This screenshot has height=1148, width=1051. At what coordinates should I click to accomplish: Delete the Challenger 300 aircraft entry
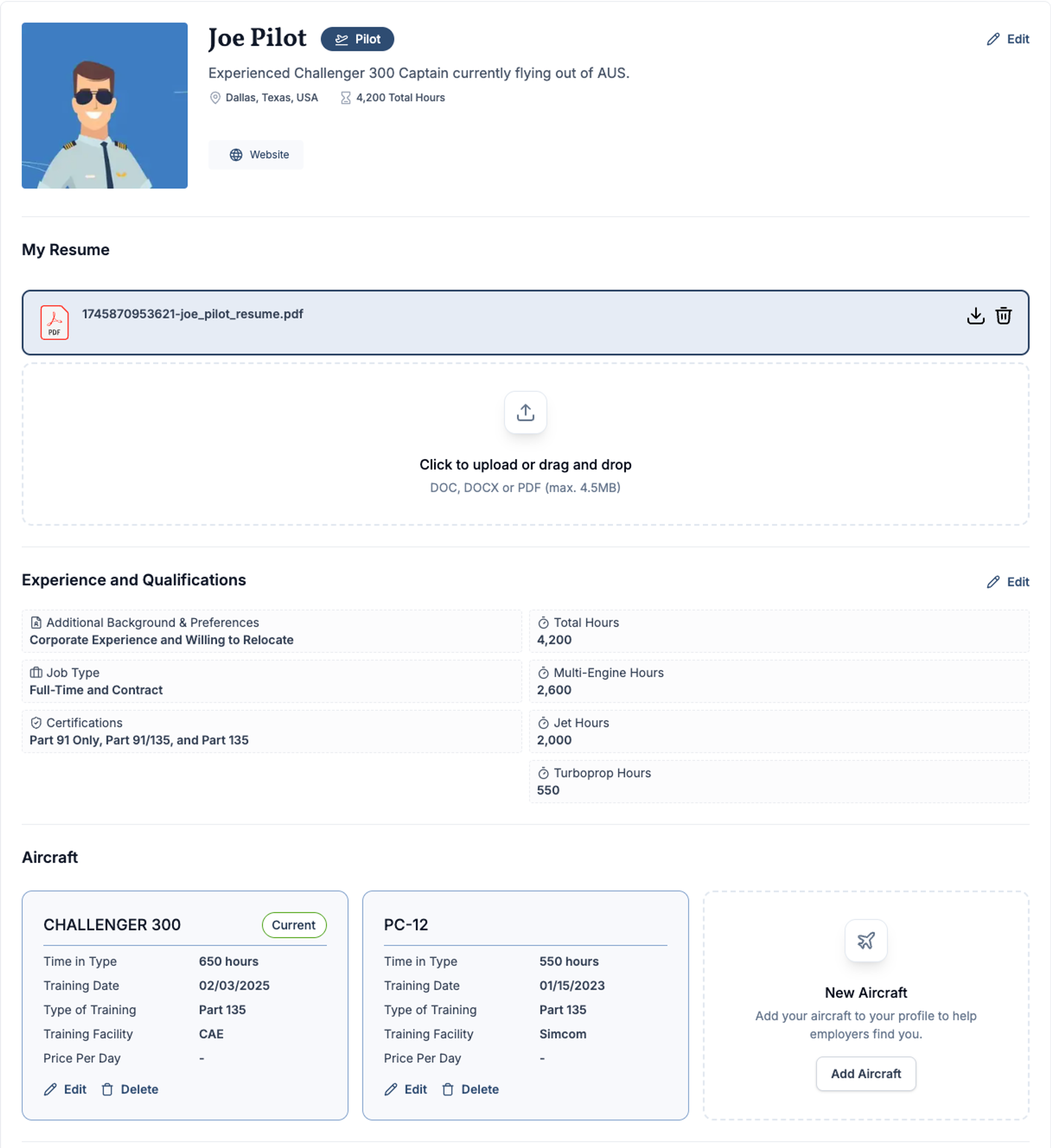(x=130, y=1089)
